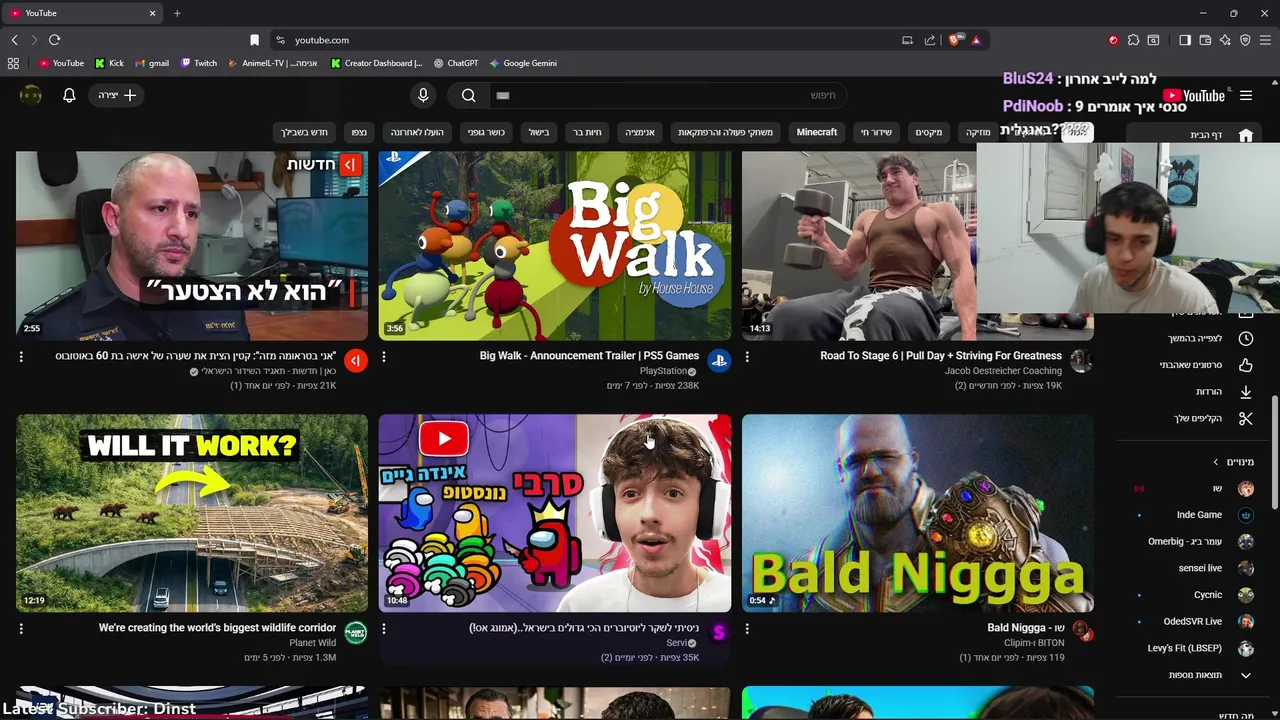The width and height of the screenshot is (1280, 720).
Task: Select the כושר גופני filter chip
Action: click(486, 132)
